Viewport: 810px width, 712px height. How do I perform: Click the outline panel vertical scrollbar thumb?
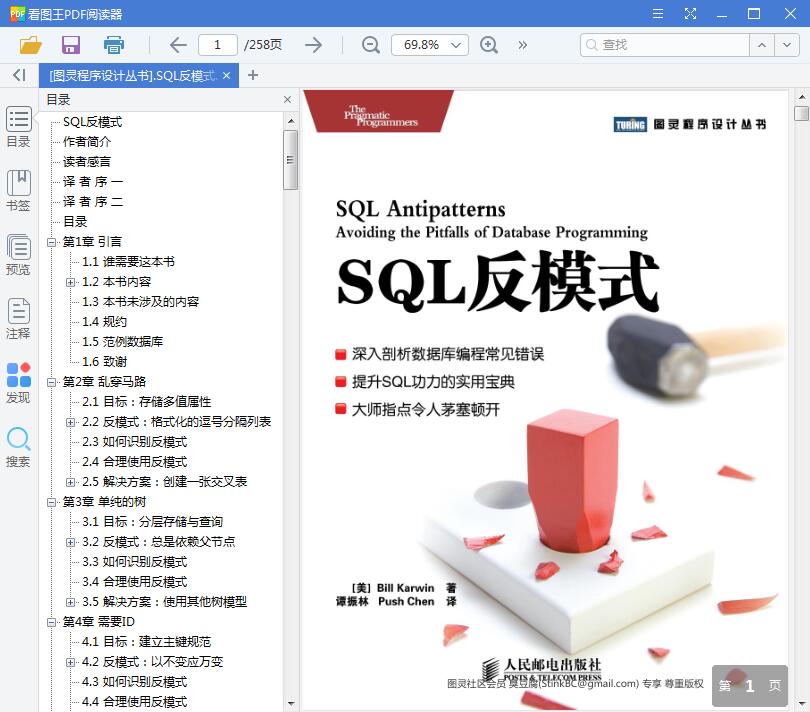point(290,160)
